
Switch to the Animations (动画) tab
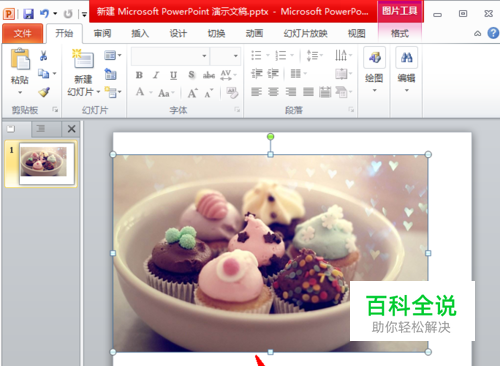[254, 33]
